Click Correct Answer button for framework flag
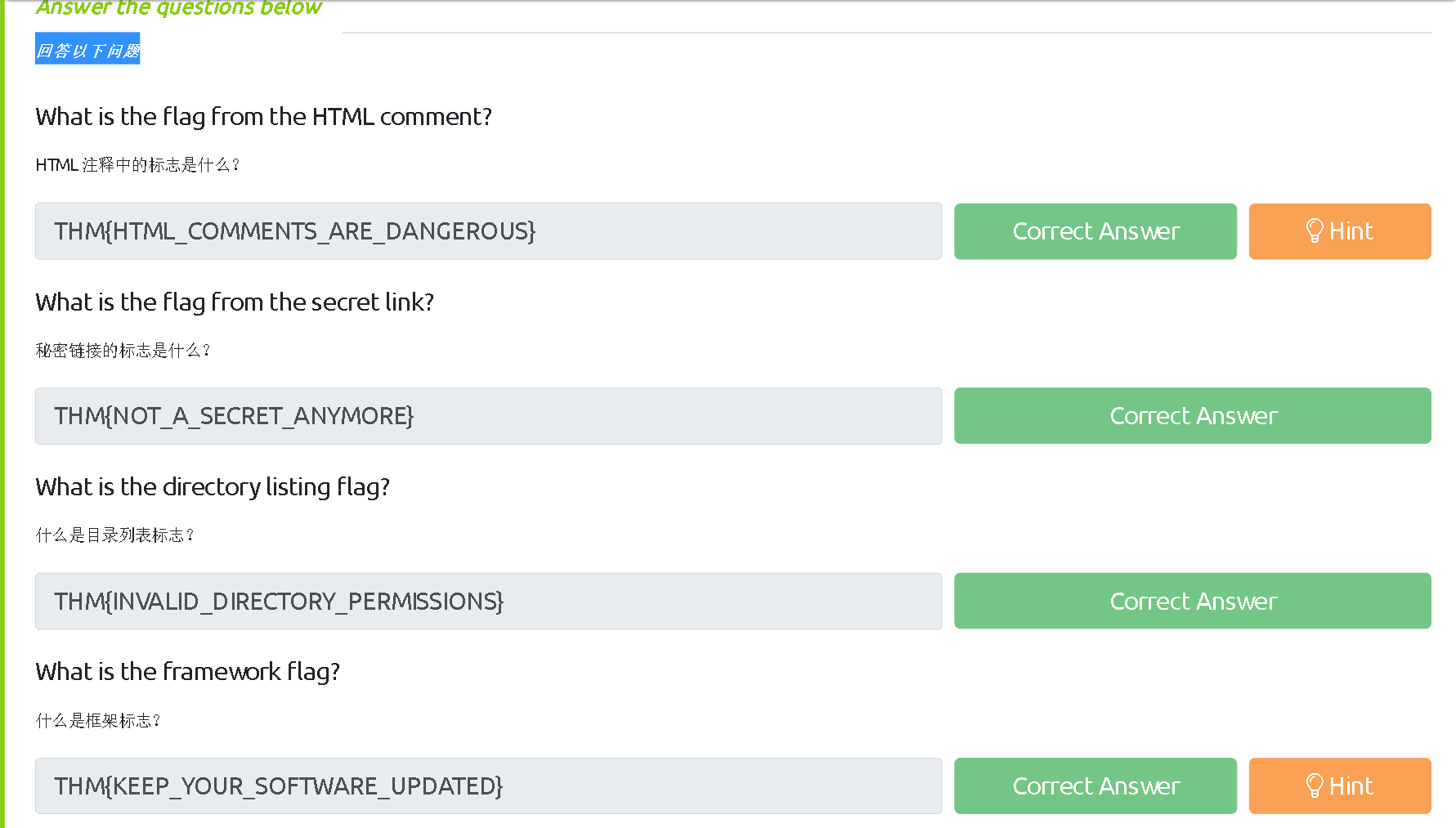 click(x=1095, y=786)
